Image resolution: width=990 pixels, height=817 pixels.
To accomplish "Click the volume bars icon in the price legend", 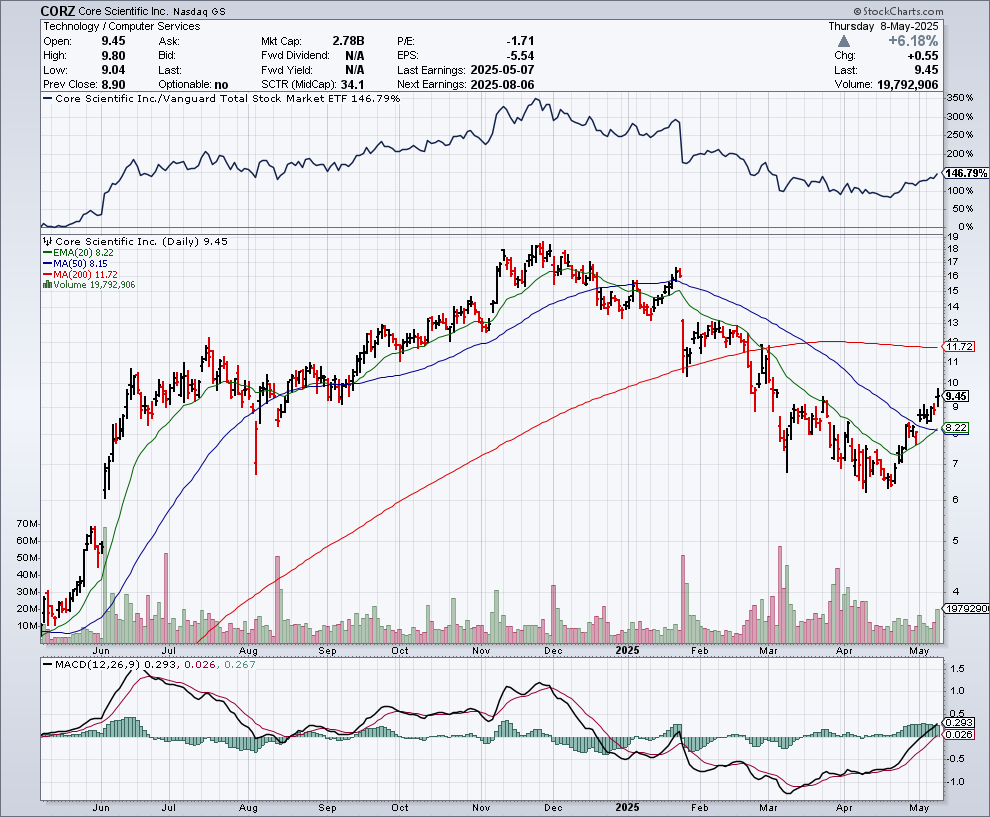I will click(x=47, y=285).
